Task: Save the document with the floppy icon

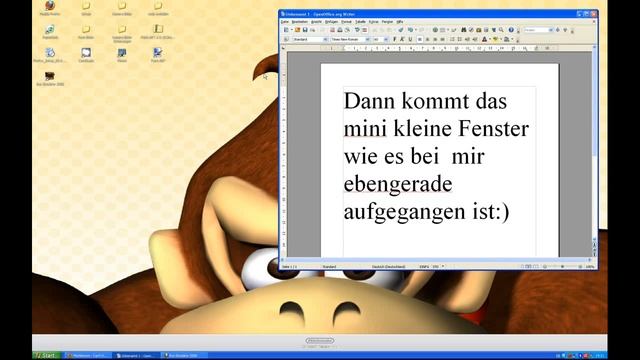Action: click(x=305, y=30)
